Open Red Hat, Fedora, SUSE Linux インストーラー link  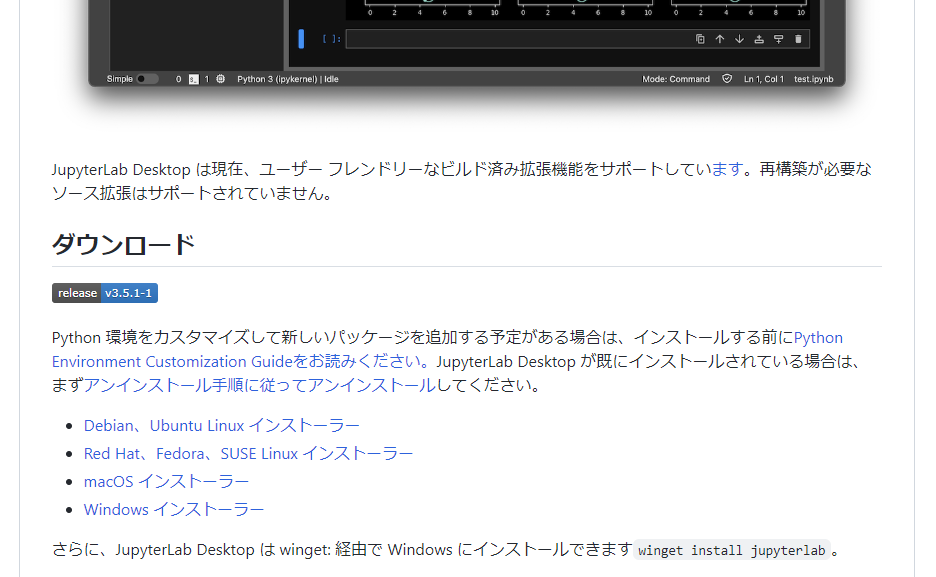tap(248, 454)
